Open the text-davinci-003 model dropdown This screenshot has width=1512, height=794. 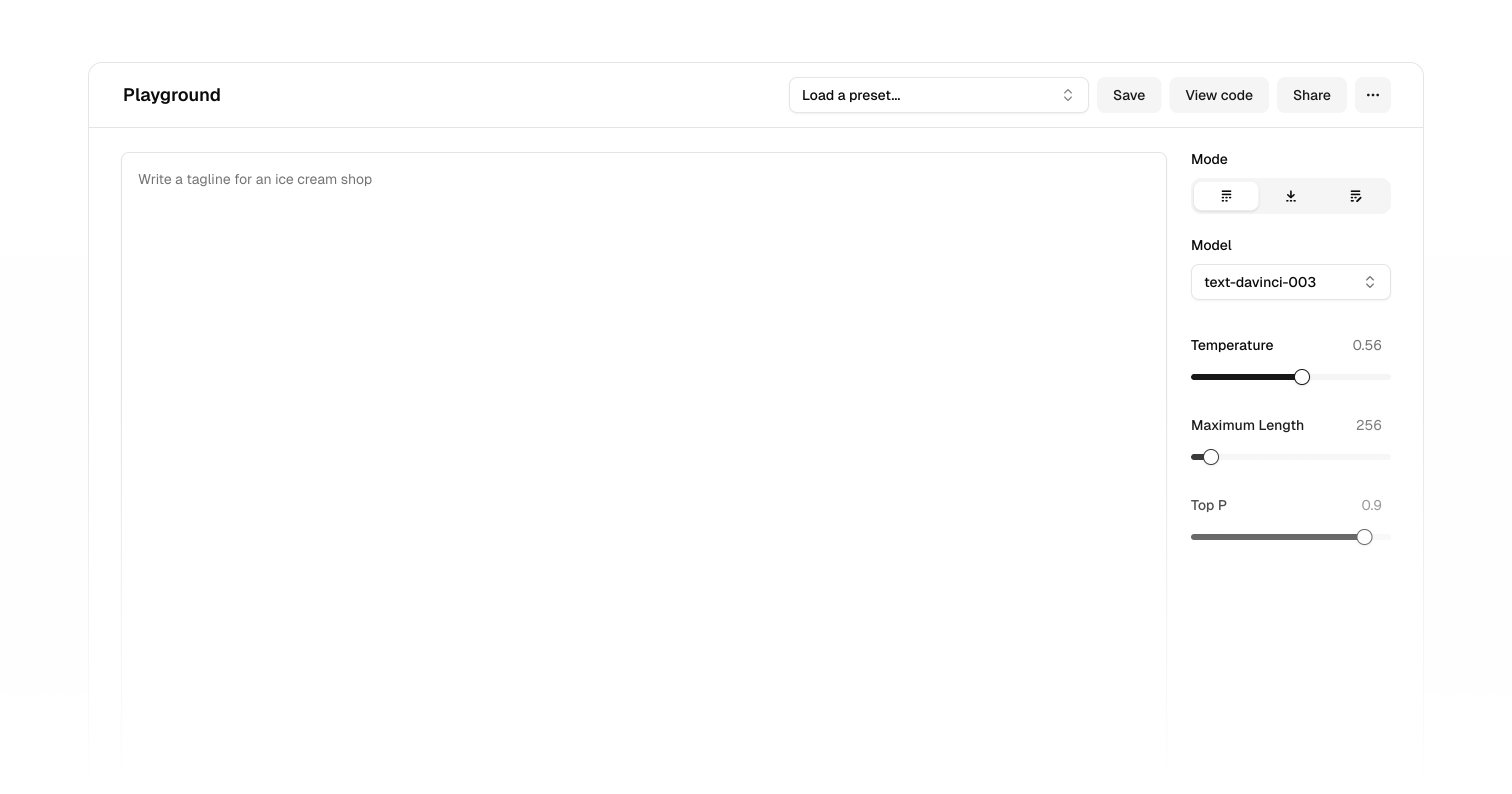point(1291,282)
